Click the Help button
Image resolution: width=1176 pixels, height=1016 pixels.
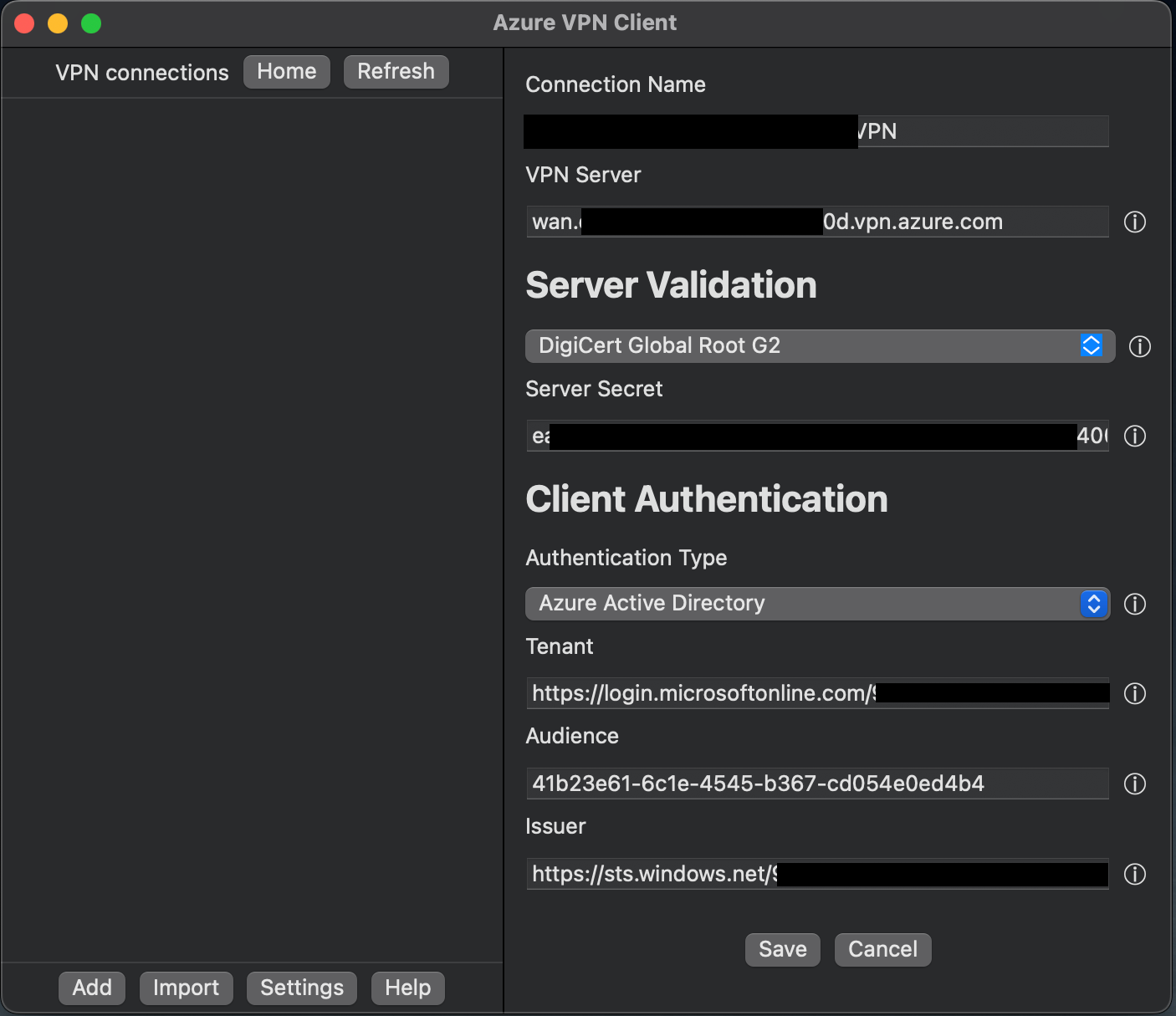pos(407,988)
